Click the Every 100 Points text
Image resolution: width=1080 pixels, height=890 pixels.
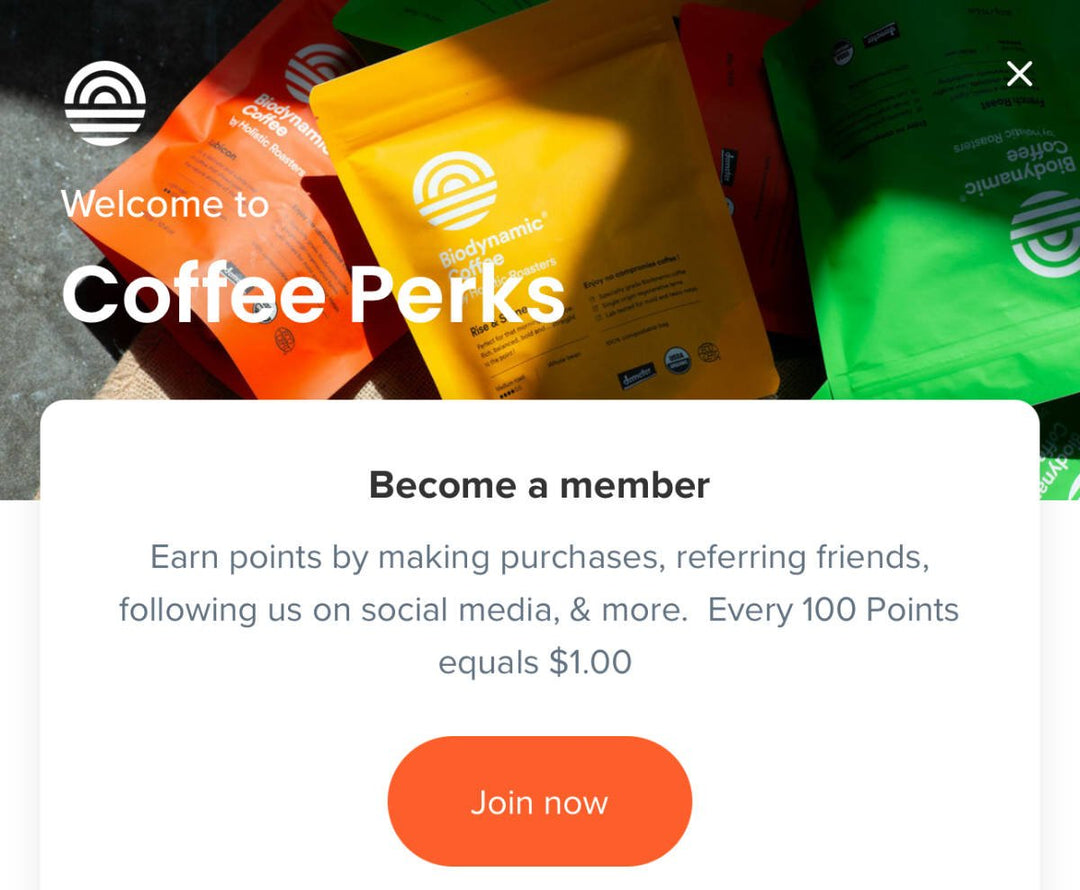pos(833,610)
